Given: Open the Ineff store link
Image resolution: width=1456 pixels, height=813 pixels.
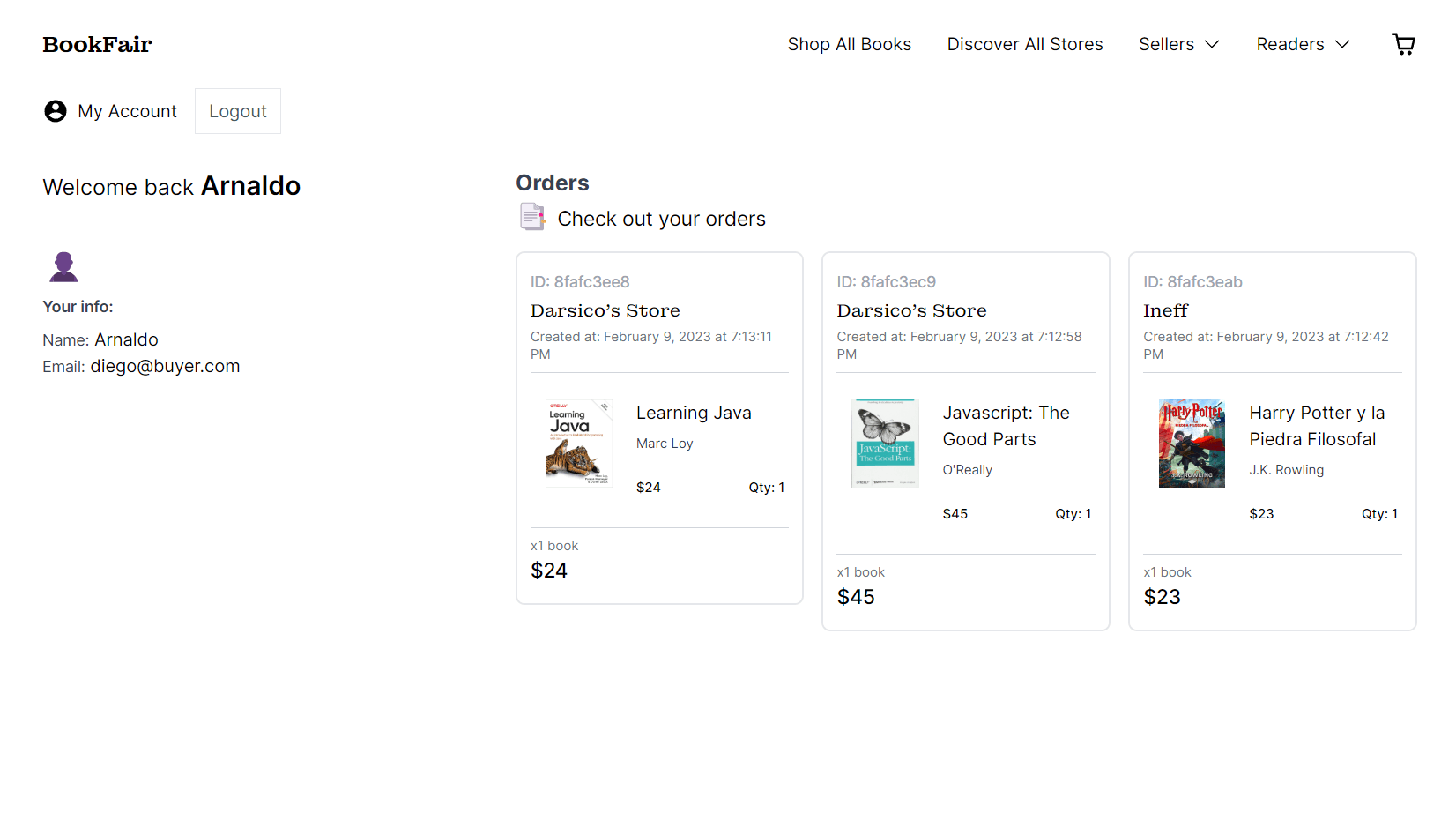Looking at the screenshot, I should 1165,310.
